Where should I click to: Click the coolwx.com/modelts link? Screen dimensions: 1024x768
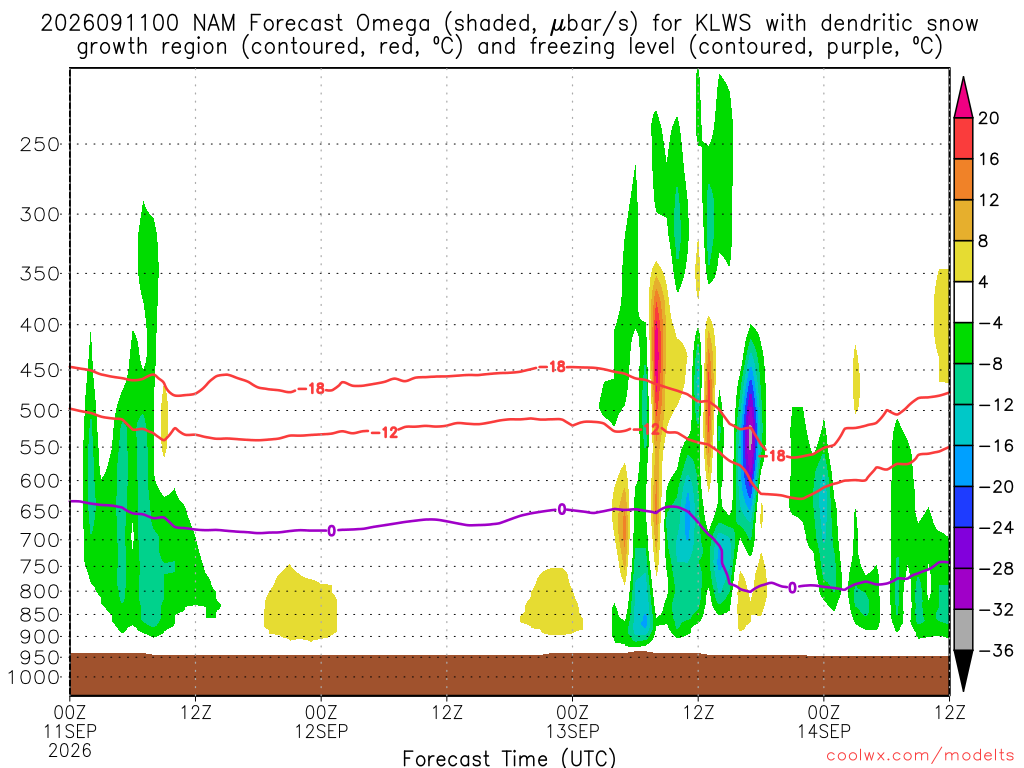click(x=920, y=756)
